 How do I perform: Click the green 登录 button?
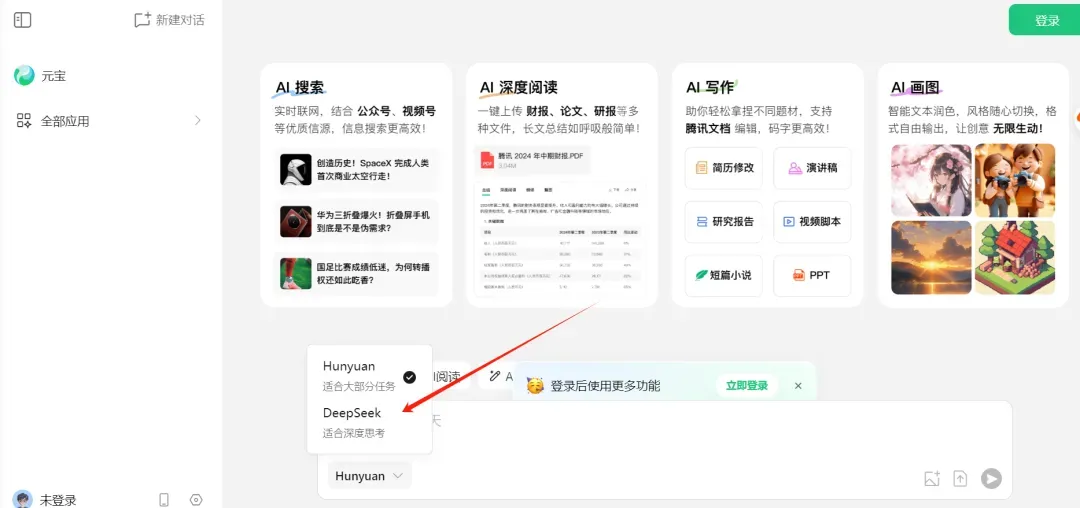tap(1047, 20)
